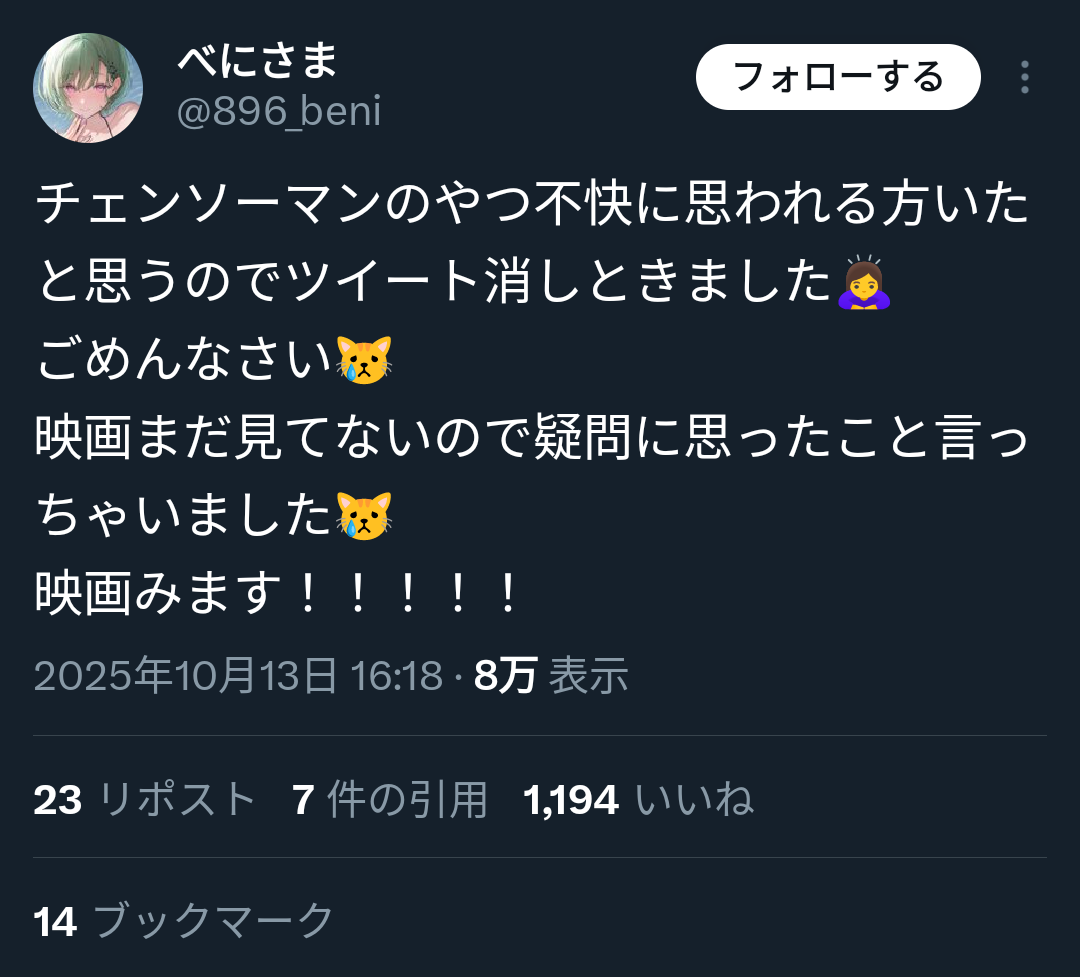Screen dimensions: 1080x977
Task: Click the ちゃいました text
Action: click(x=185, y=515)
